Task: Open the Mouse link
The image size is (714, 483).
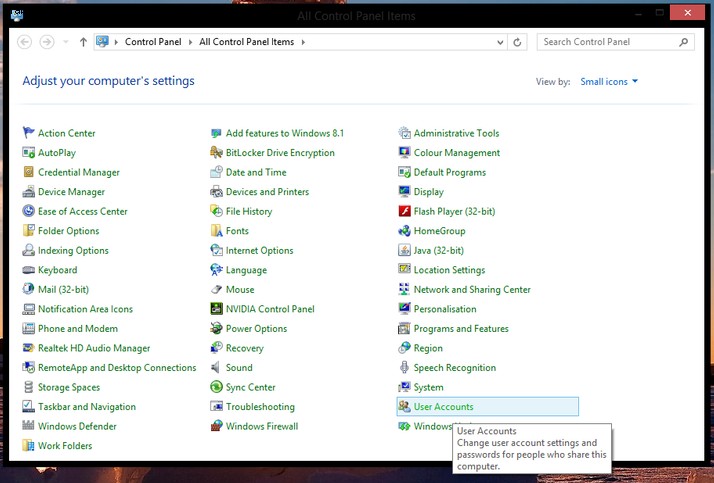Action: [x=240, y=289]
